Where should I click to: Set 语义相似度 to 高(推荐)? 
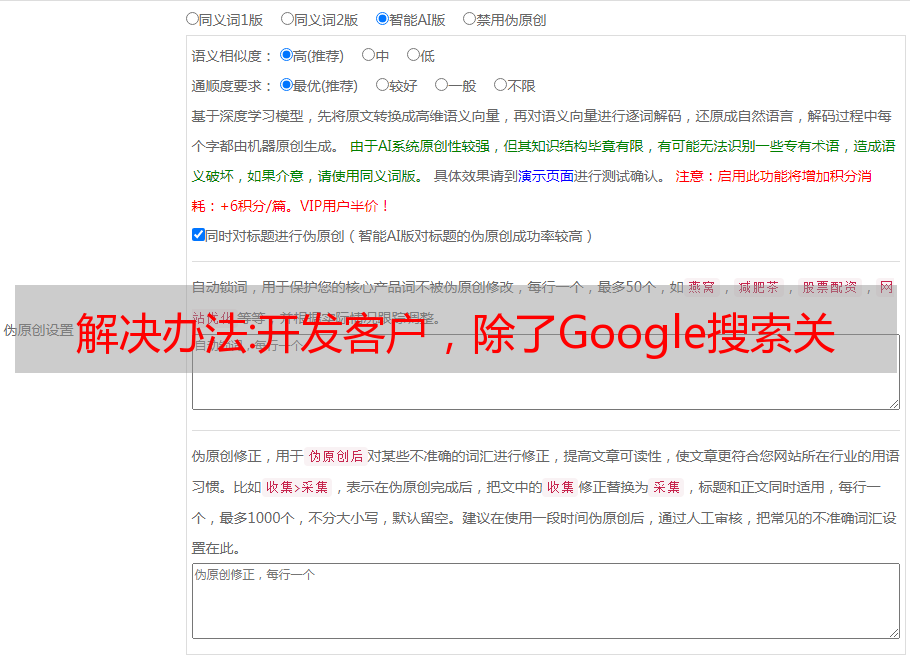[x=286, y=55]
